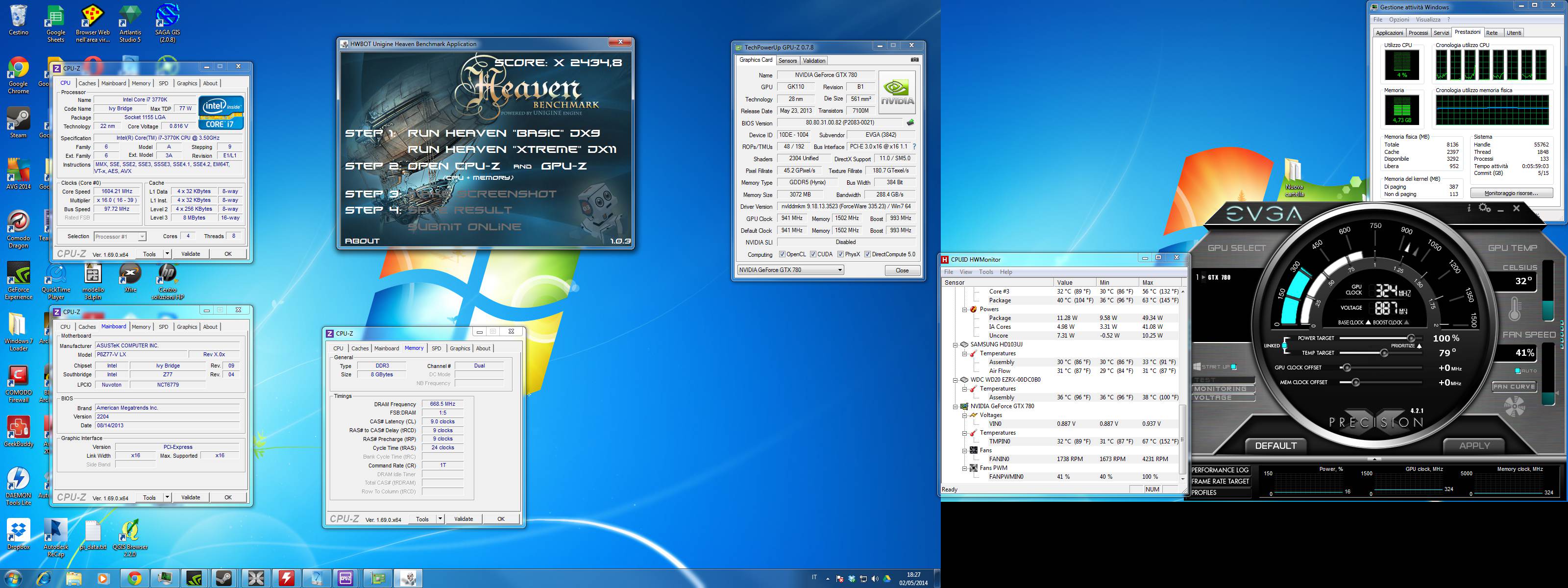Open AVG 2014 desktop icon

18,174
